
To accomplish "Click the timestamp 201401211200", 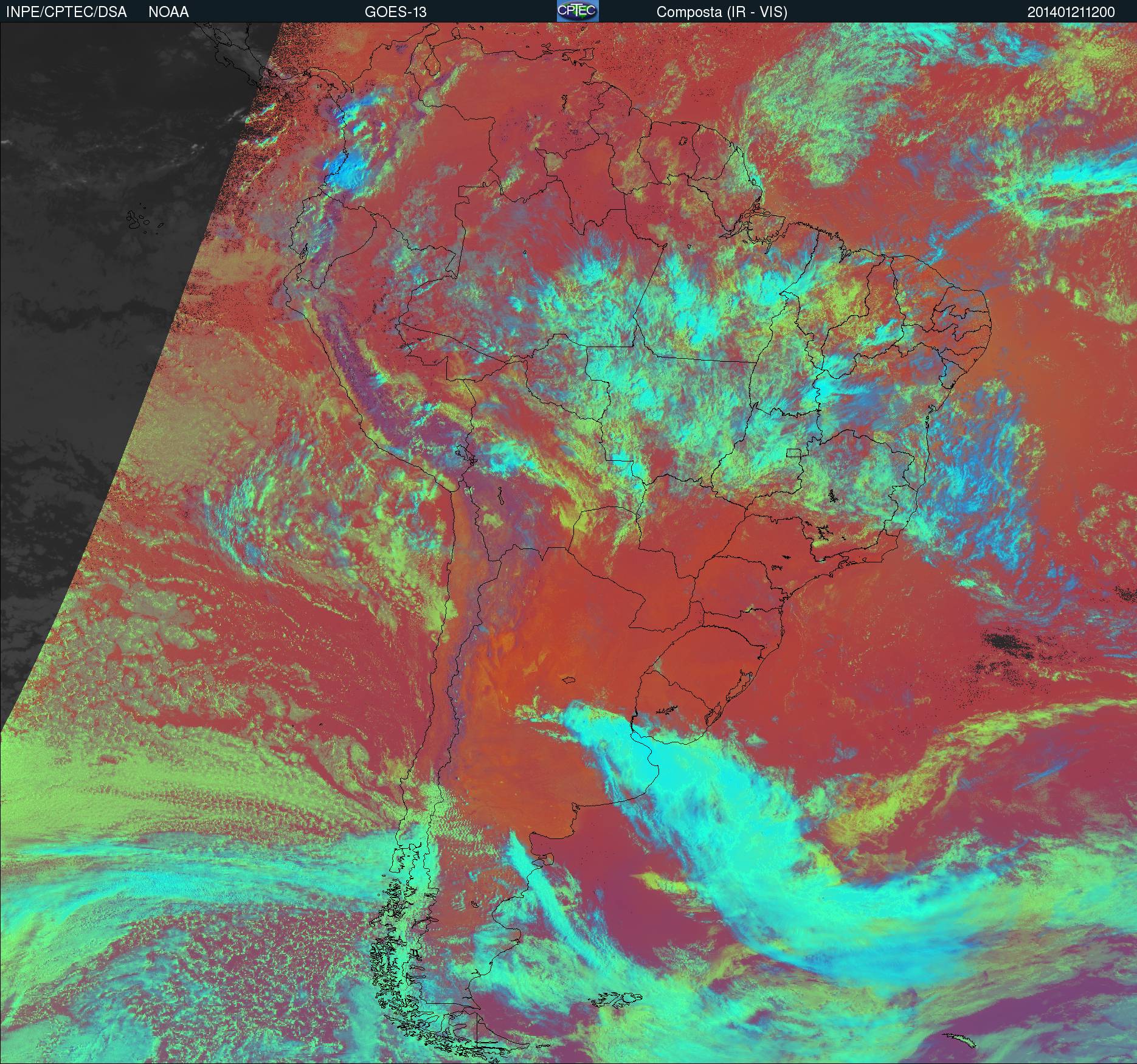I will 1071,12.
